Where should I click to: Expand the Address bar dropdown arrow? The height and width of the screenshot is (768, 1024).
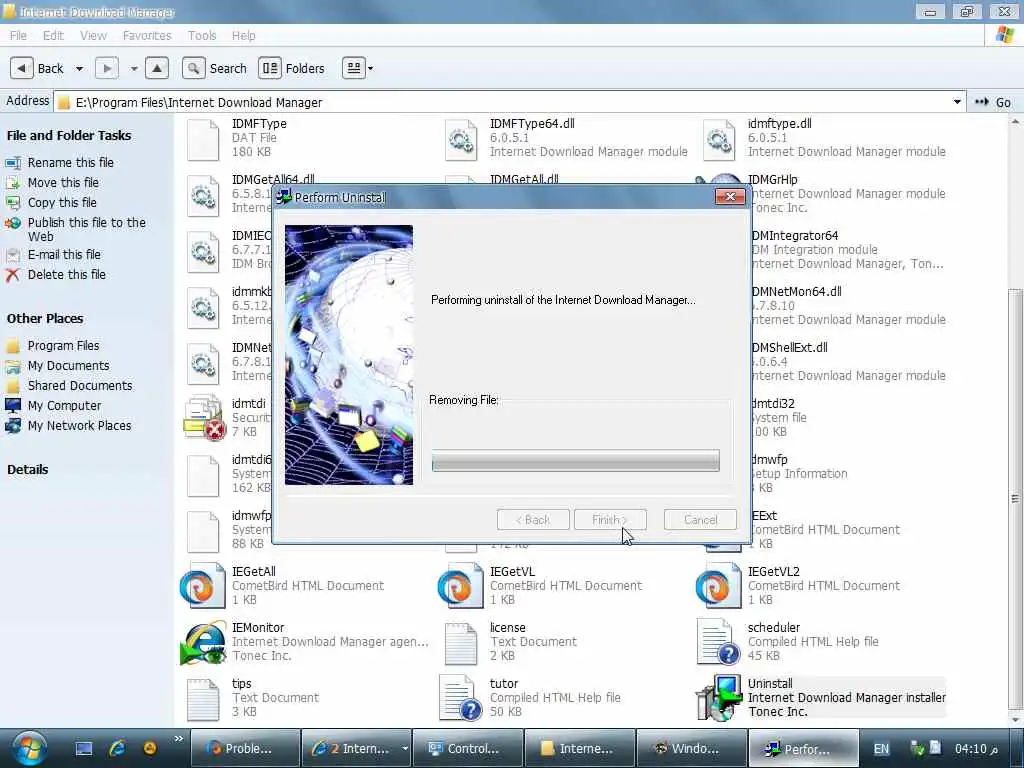pyautogui.click(x=957, y=102)
